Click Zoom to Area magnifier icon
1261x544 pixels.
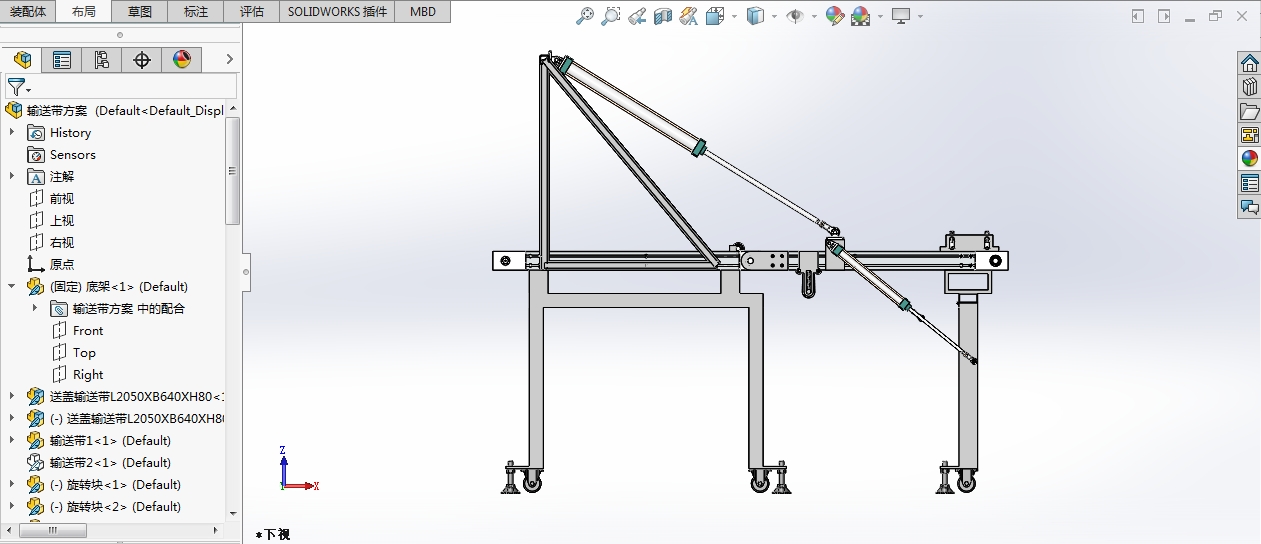coord(611,16)
